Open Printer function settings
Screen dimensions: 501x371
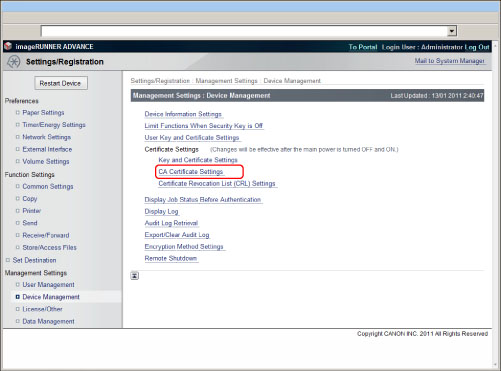coord(32,211)
